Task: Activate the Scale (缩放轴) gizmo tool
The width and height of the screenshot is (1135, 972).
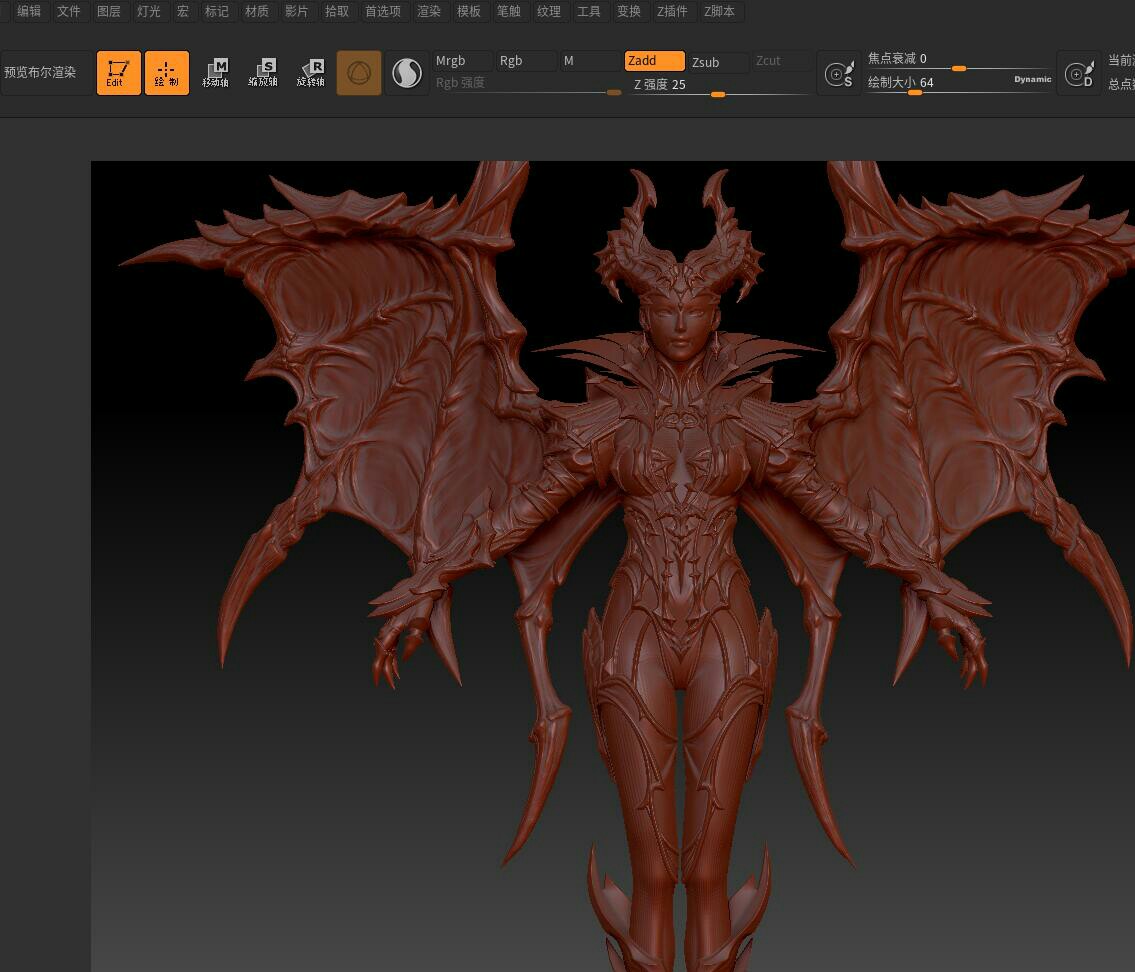Action: pos(263,73)
